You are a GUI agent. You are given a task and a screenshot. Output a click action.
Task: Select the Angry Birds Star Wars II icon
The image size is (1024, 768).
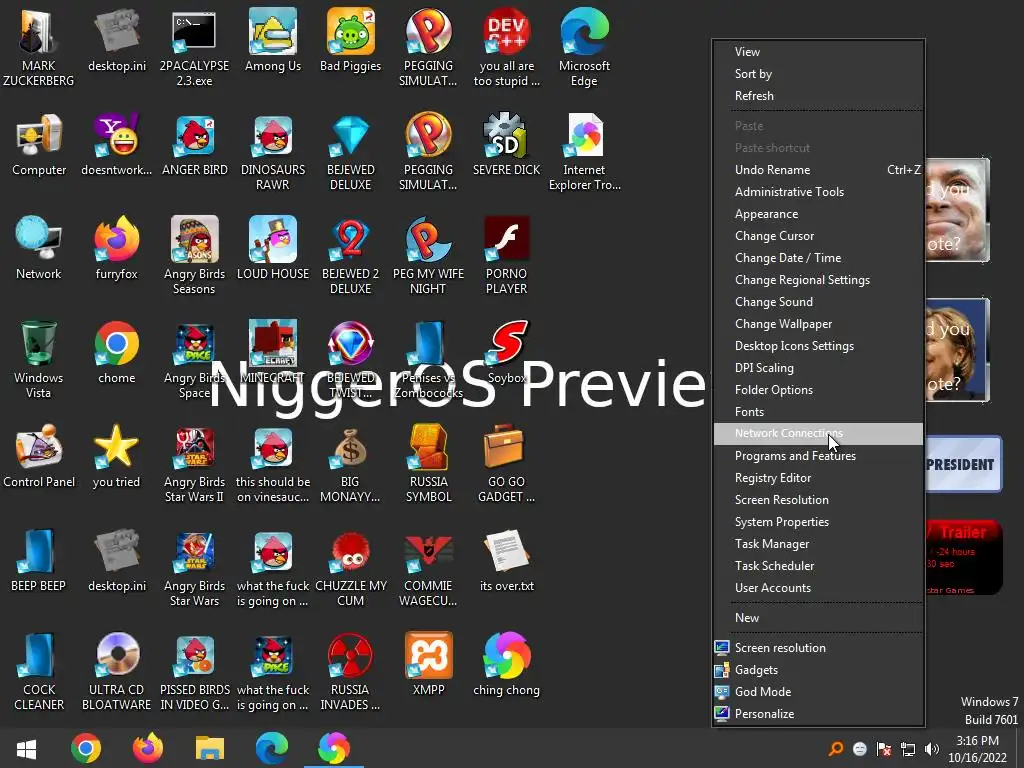coord(194,464)
